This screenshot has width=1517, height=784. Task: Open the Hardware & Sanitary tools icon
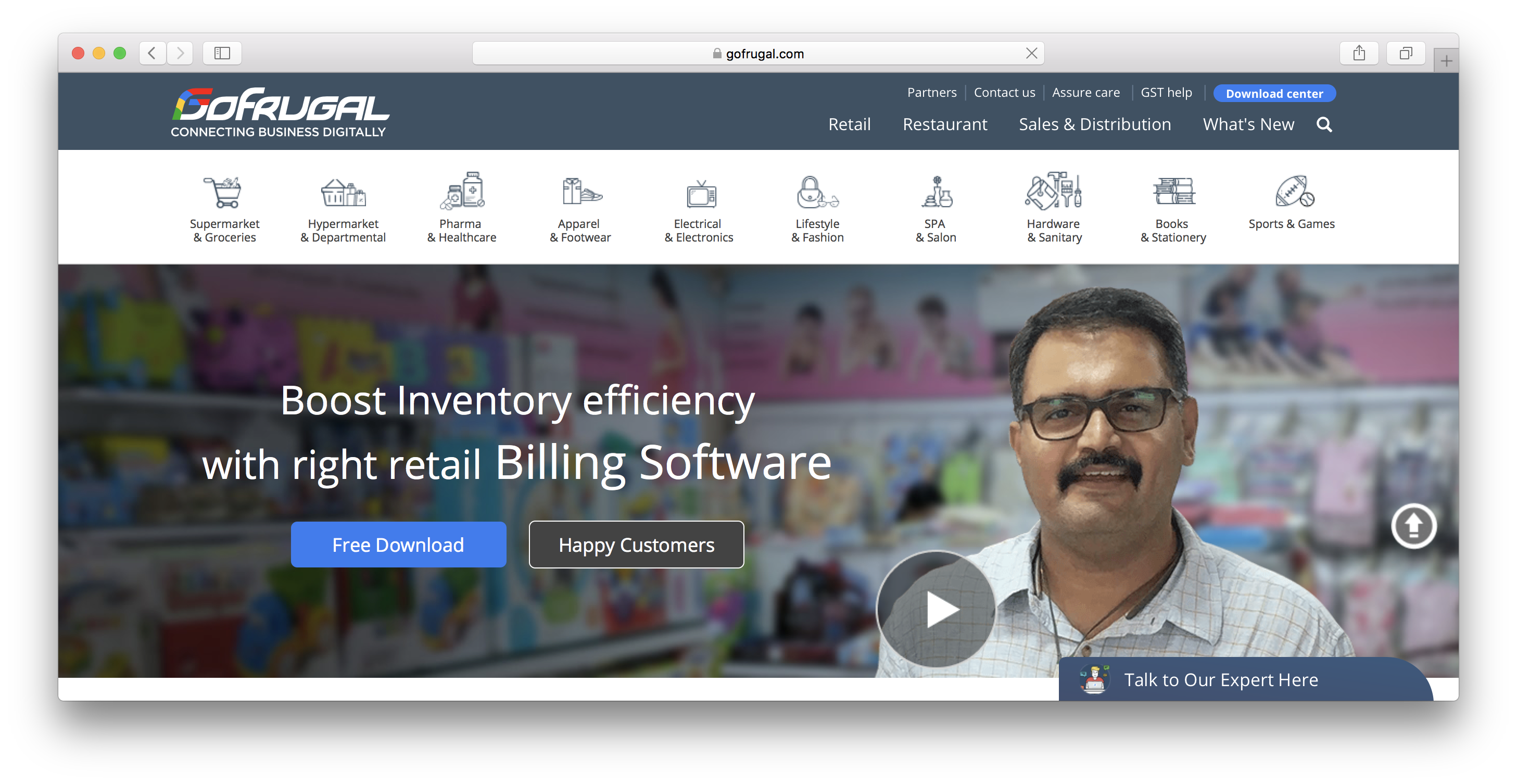[x=1054, y=191]
